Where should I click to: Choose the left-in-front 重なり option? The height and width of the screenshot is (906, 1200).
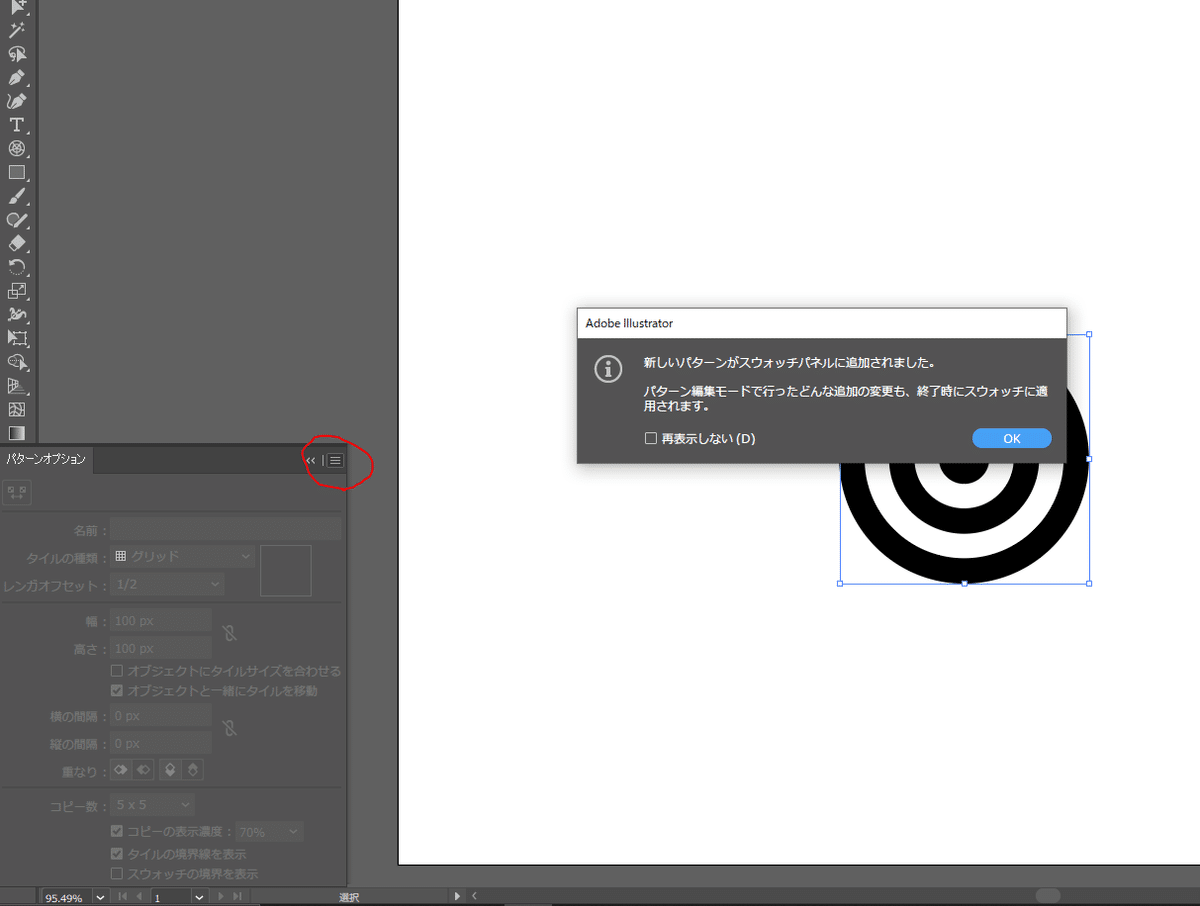(121, 770)
